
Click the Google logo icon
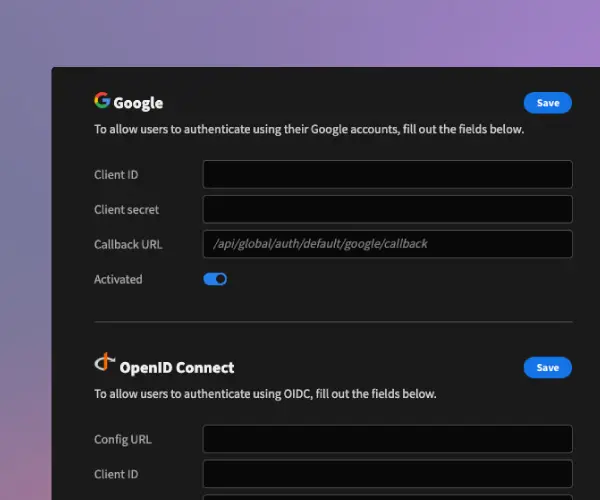(102, 100)
